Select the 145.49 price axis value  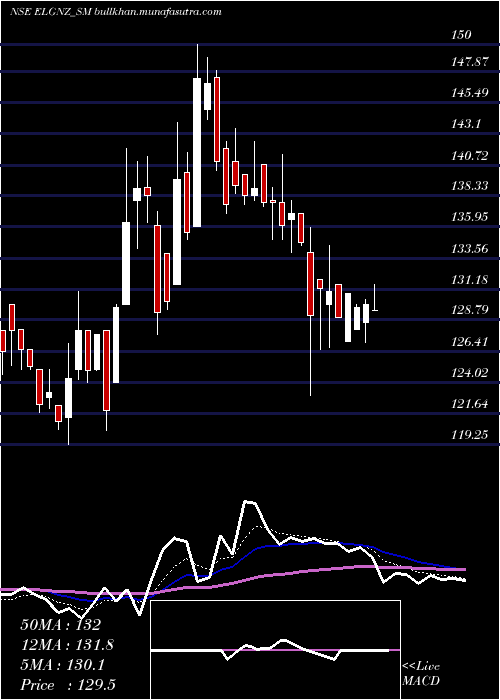[471, 93]
